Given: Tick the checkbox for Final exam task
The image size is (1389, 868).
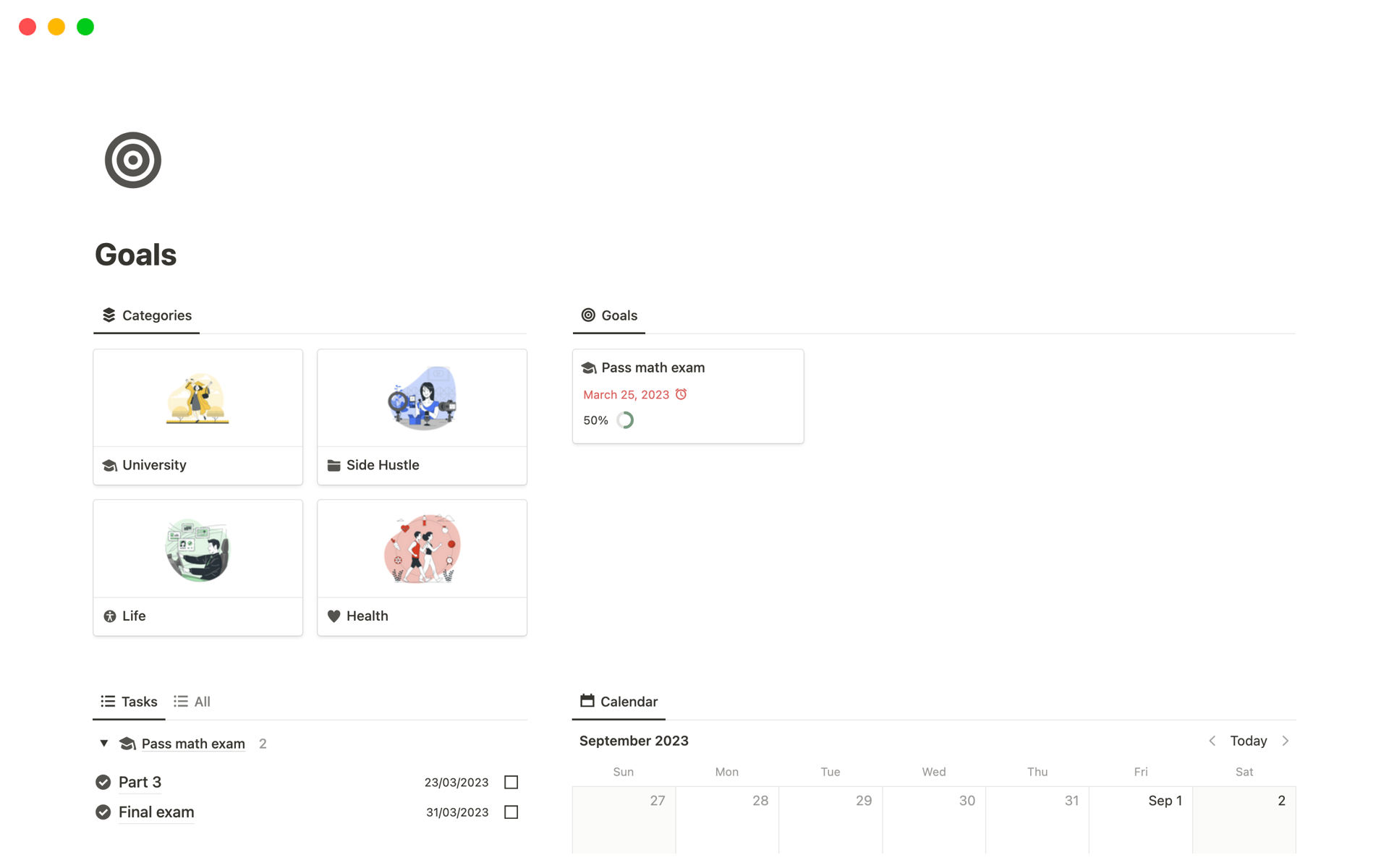Looking at the screenshot, I should coord(511,812).
